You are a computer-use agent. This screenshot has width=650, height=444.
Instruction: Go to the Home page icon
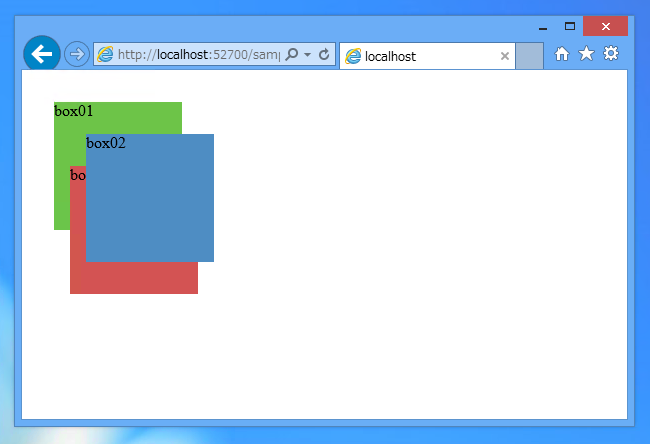coord(562,53)
